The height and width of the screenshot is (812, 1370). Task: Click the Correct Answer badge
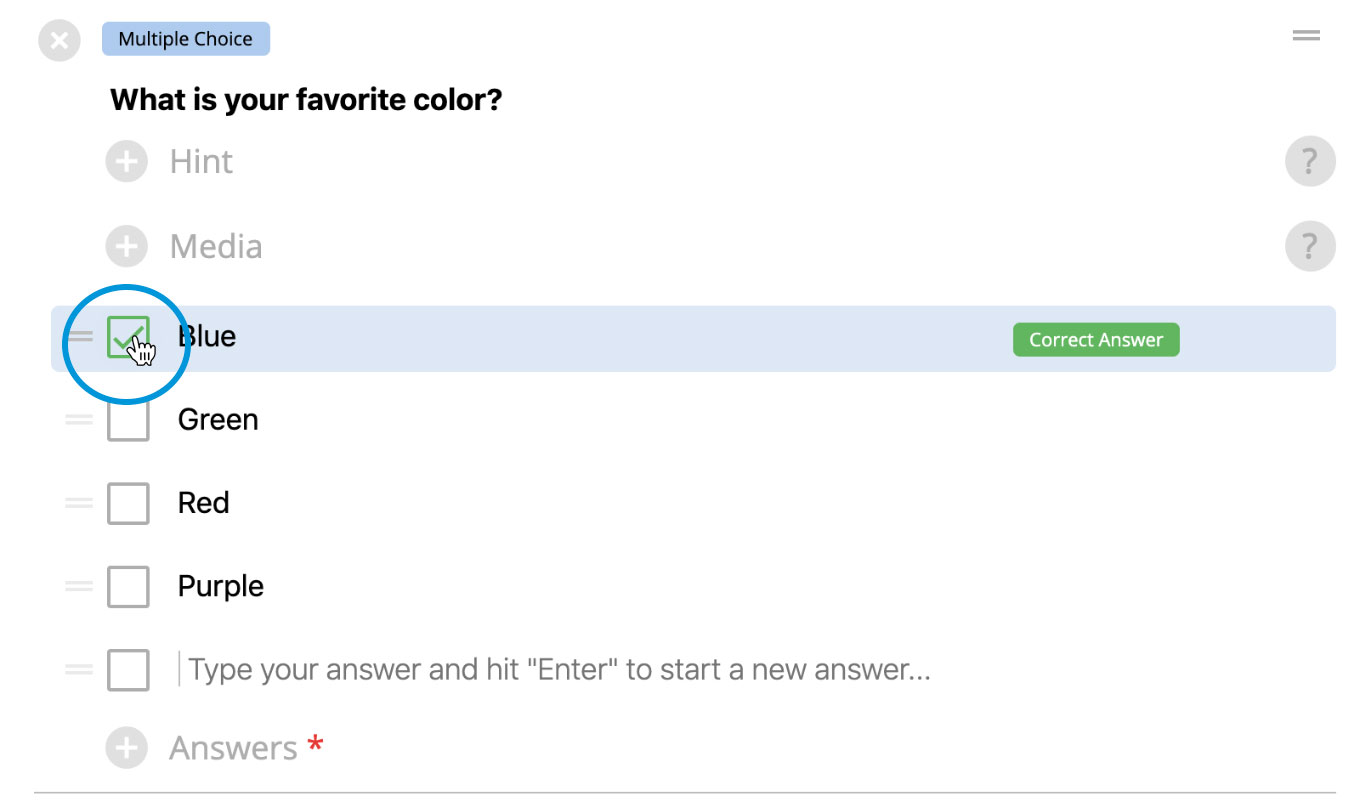1096,340
